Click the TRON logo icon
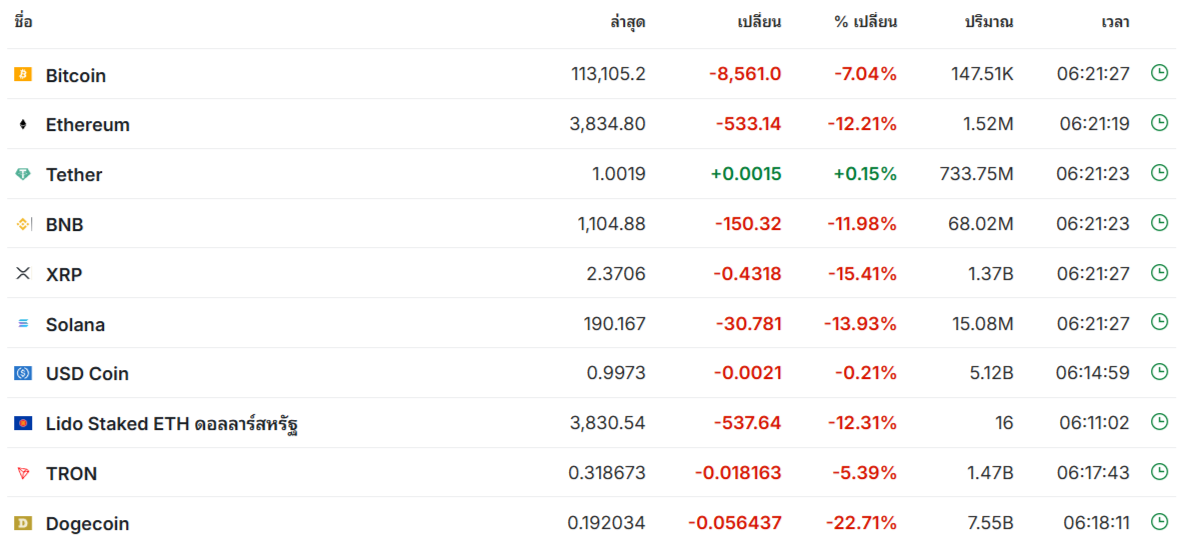 pyautogui.click(x=23, y=473)
